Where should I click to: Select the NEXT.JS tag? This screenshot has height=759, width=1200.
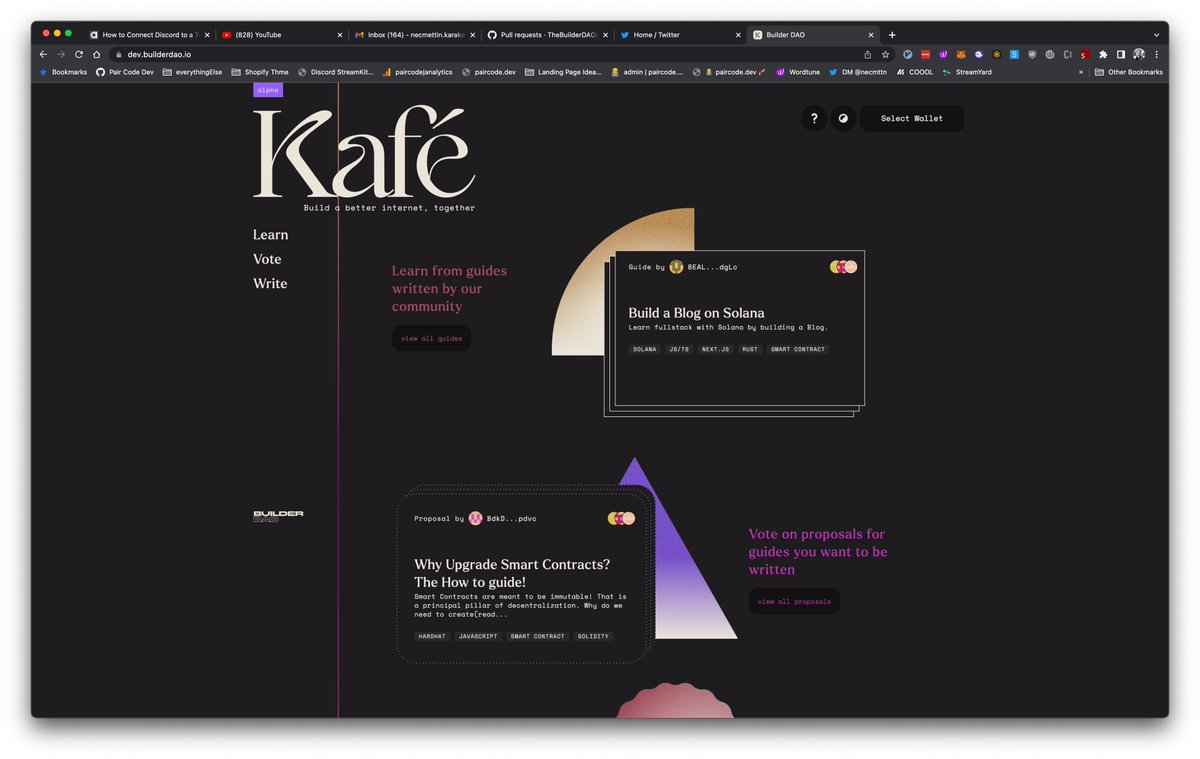[715, 349]
